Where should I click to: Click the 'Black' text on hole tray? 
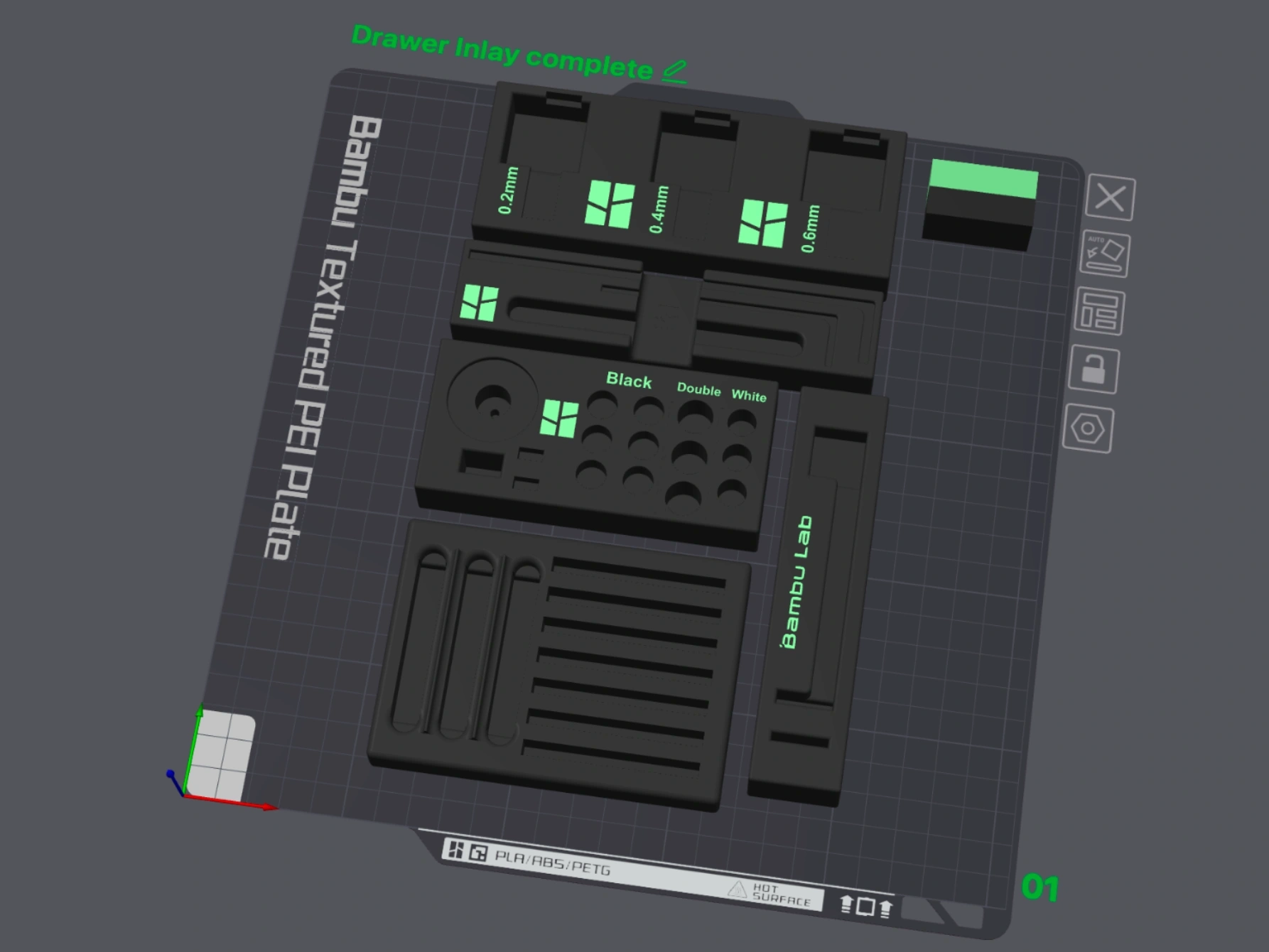[628, 381]
